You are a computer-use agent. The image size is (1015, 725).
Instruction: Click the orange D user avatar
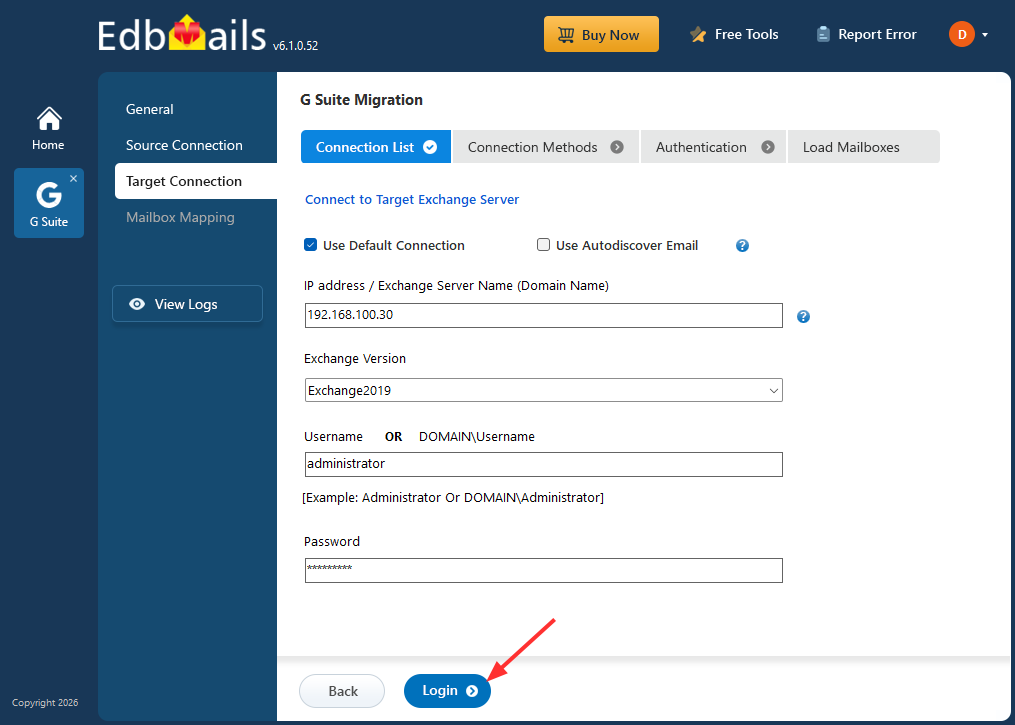pyautogui.click(x=957, y=33)
